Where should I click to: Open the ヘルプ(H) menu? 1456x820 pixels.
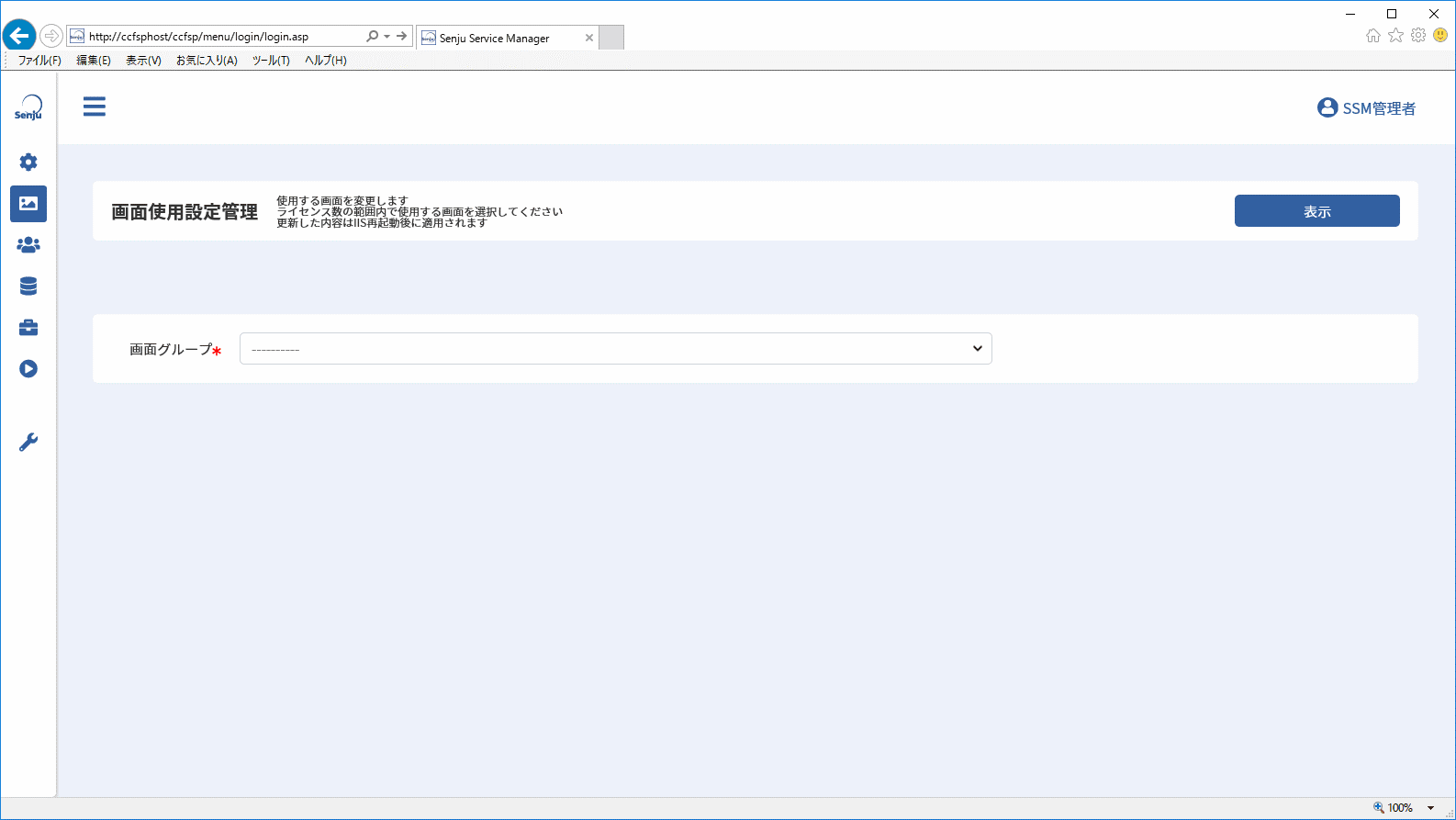(x=326, y=61)
